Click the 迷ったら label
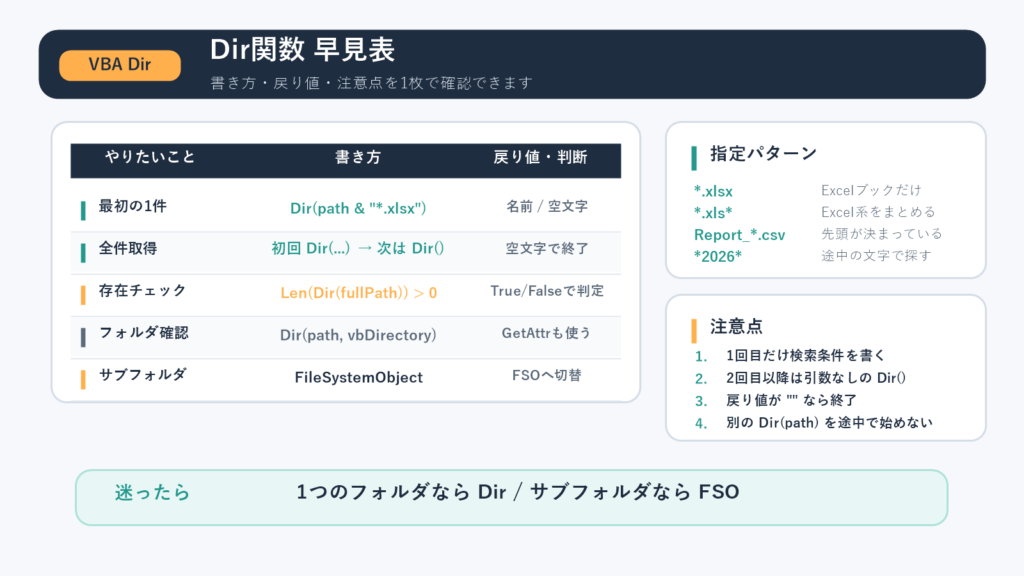This screenshot has height=576, width=1024. [x=152, y=492]
